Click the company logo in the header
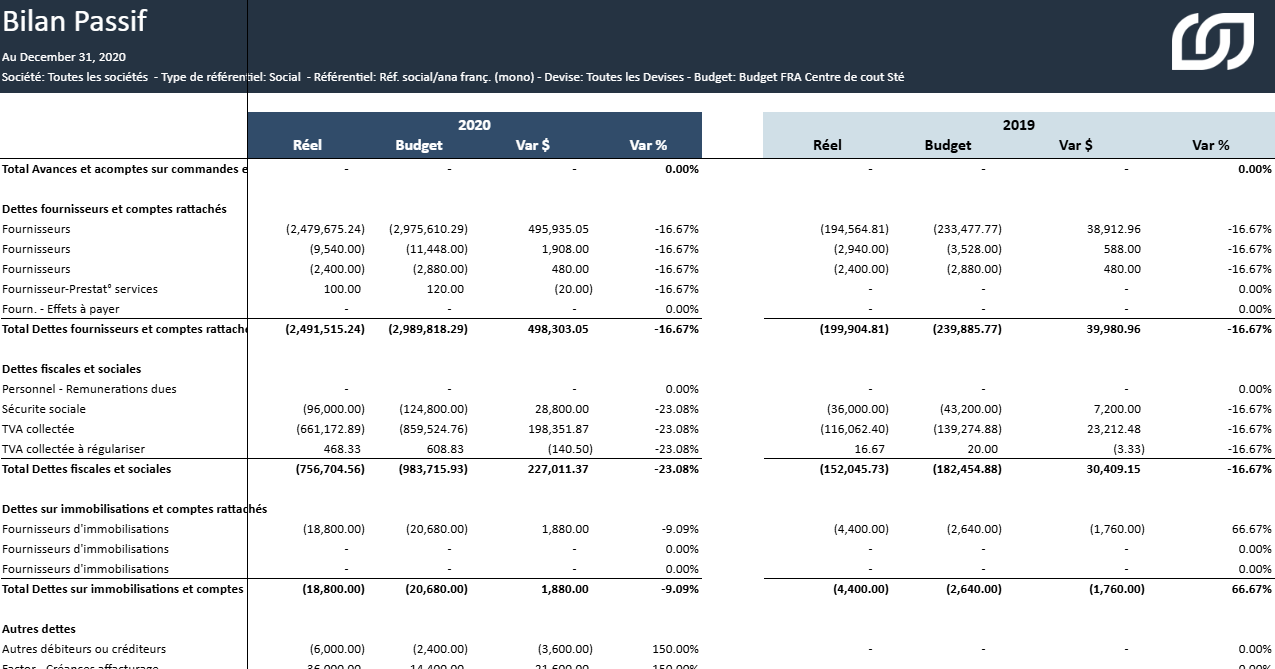The width and height of the screenshot is (1275, 669). [x=1213, y=42]
